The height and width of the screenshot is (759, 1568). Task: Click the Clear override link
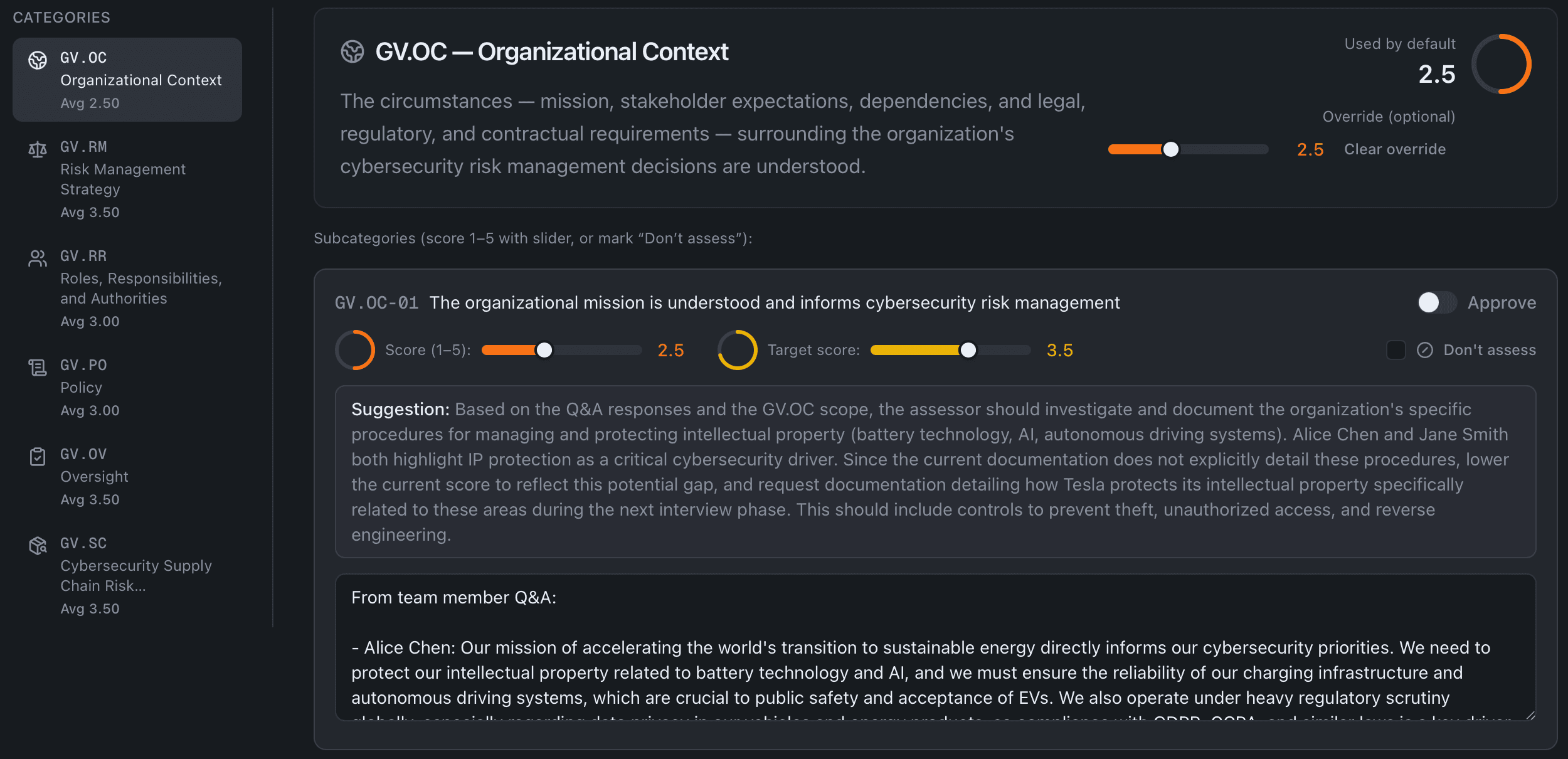[1394, 149]
